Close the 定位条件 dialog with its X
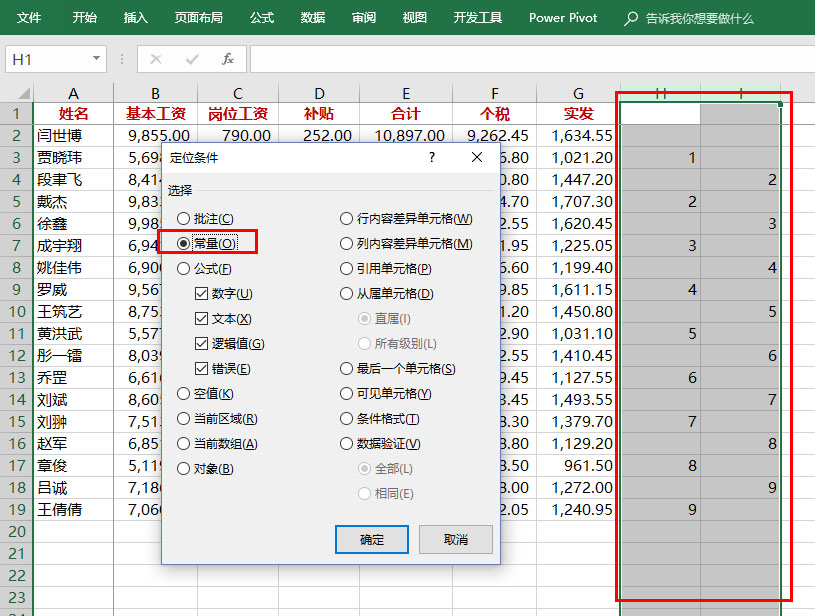The image size is (815, 616). (x=478, y=157)
